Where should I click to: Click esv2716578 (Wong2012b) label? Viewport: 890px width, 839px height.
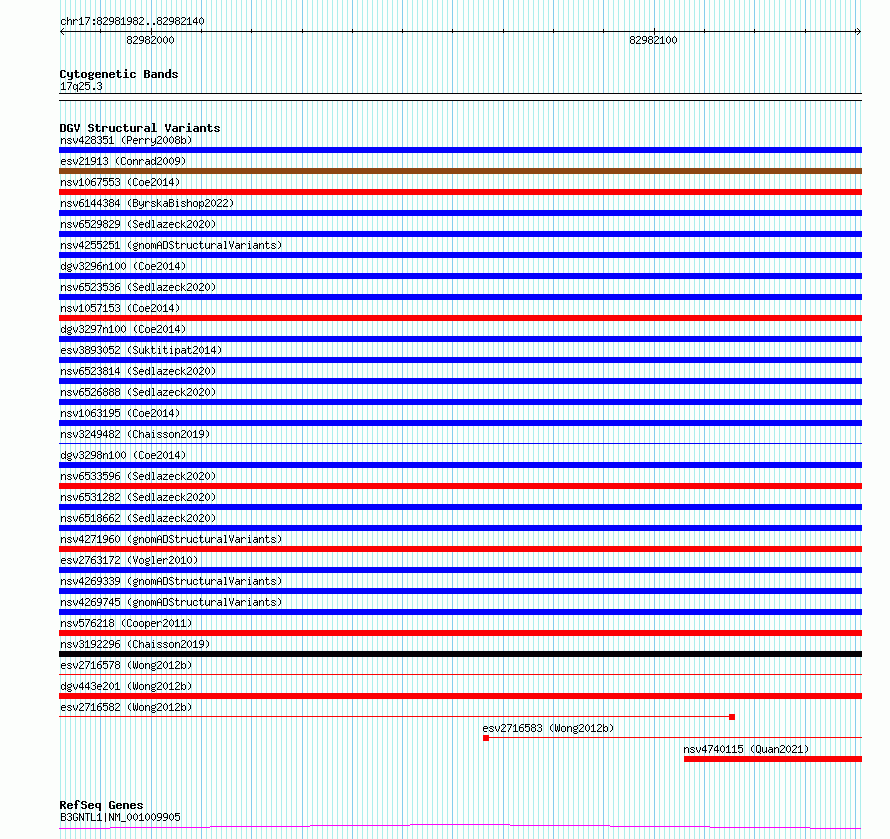(x=126, y=665)
